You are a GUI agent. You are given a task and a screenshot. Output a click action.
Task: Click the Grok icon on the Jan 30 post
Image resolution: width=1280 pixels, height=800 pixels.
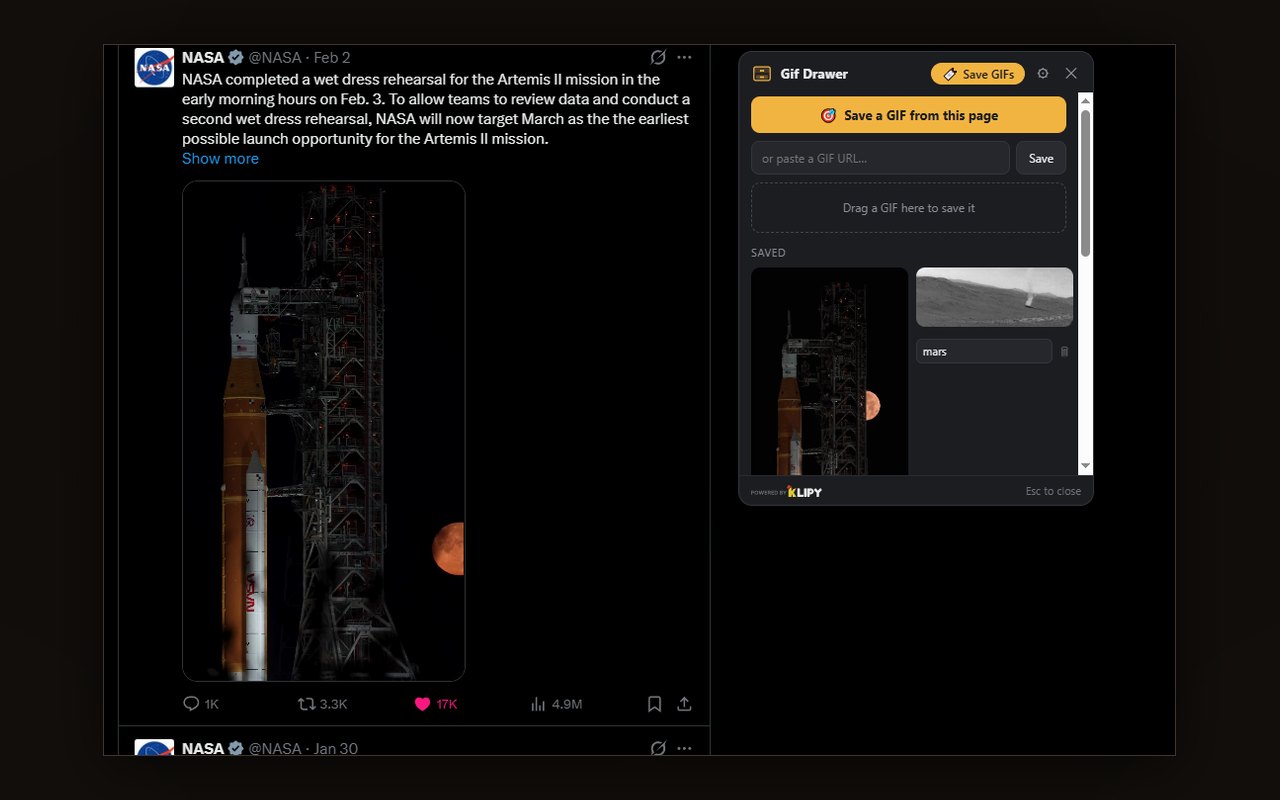coord(658,748)
